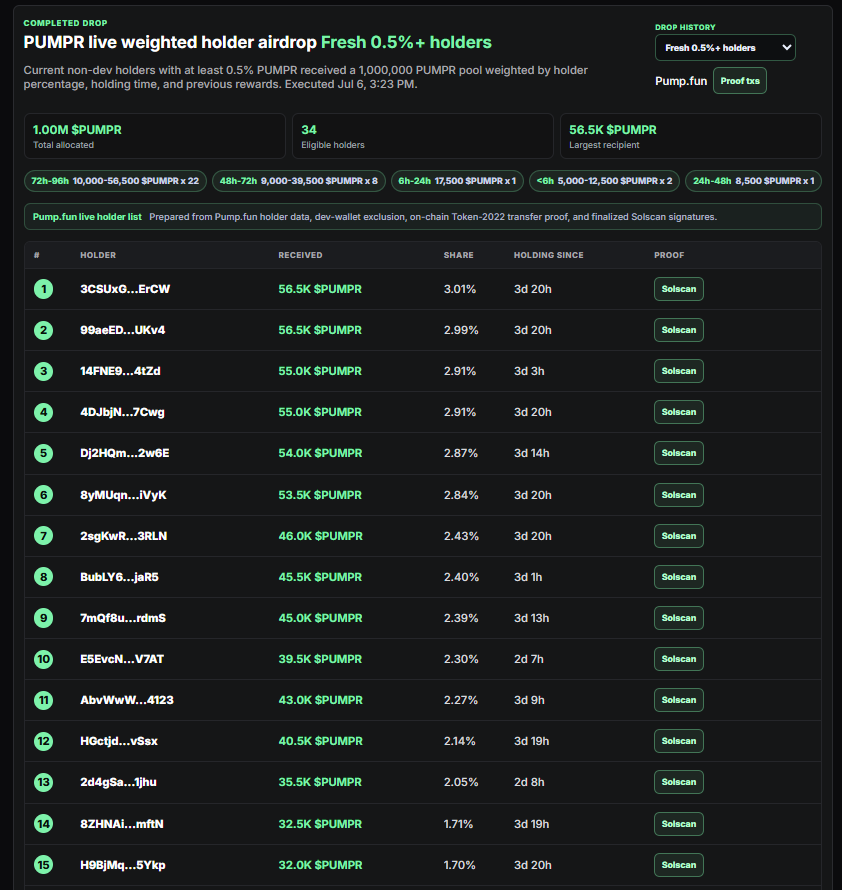Click holder address 3CSUxG...ErCW
This screenshot has width=842, height=890.
tap(125, 289)
